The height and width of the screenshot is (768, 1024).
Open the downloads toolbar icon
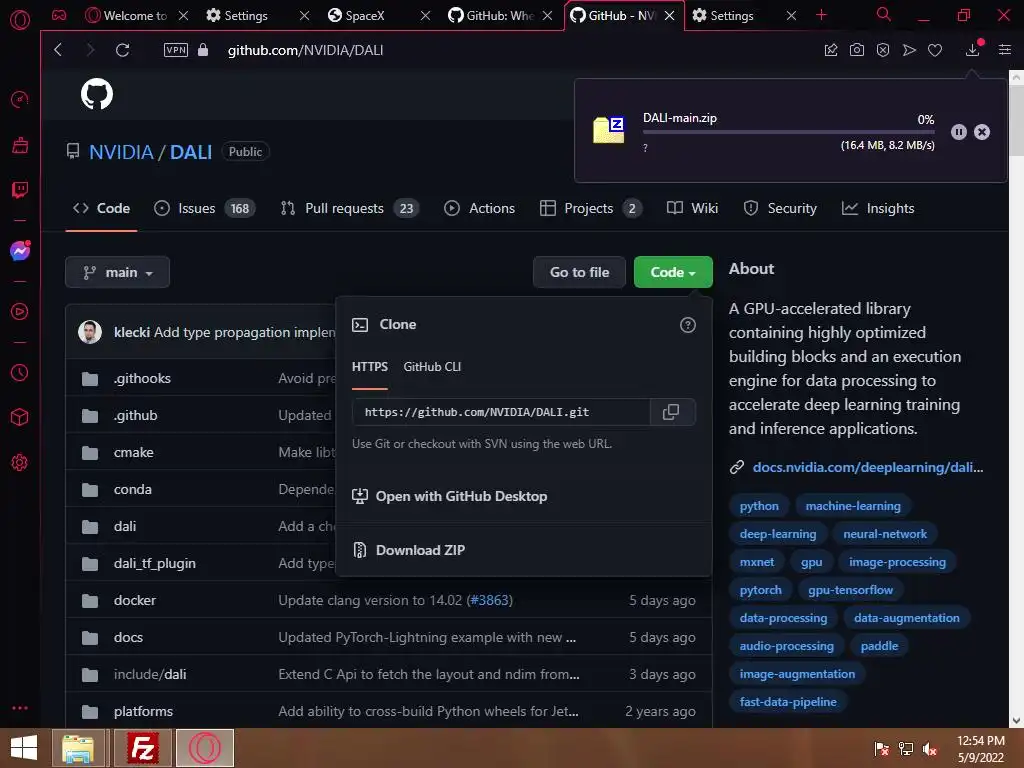click(x=973, y=49)
